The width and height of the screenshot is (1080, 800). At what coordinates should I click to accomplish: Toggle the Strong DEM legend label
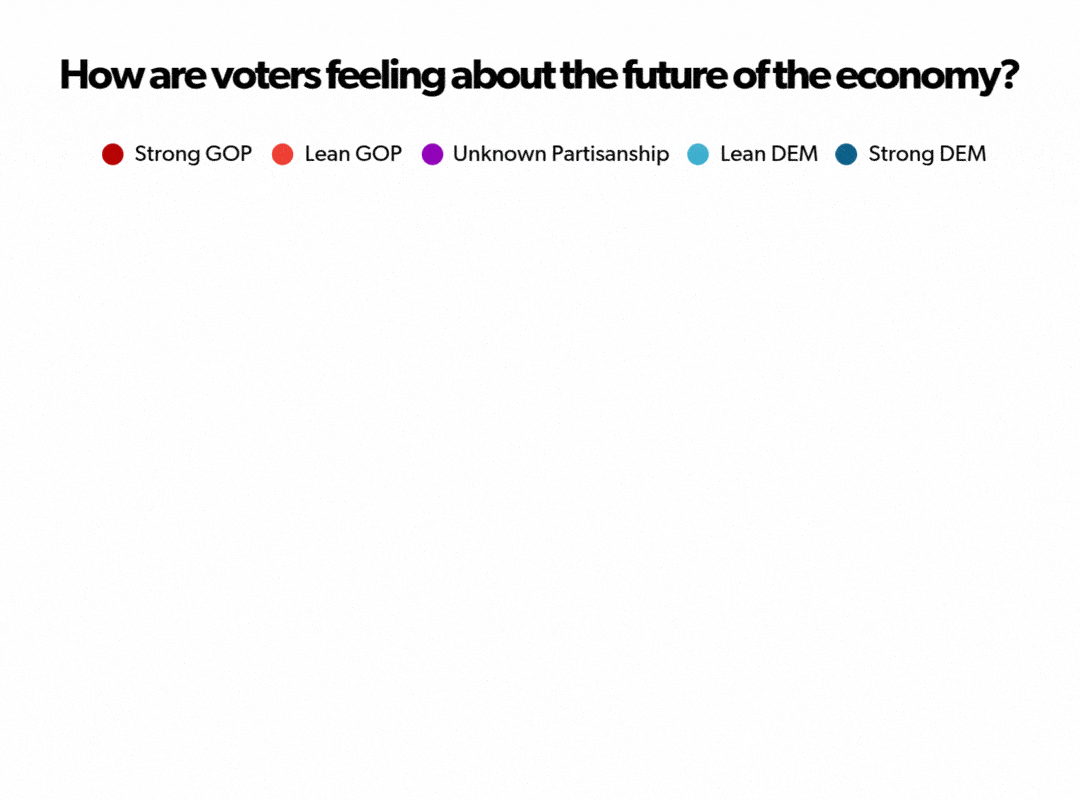pos(927,154)
